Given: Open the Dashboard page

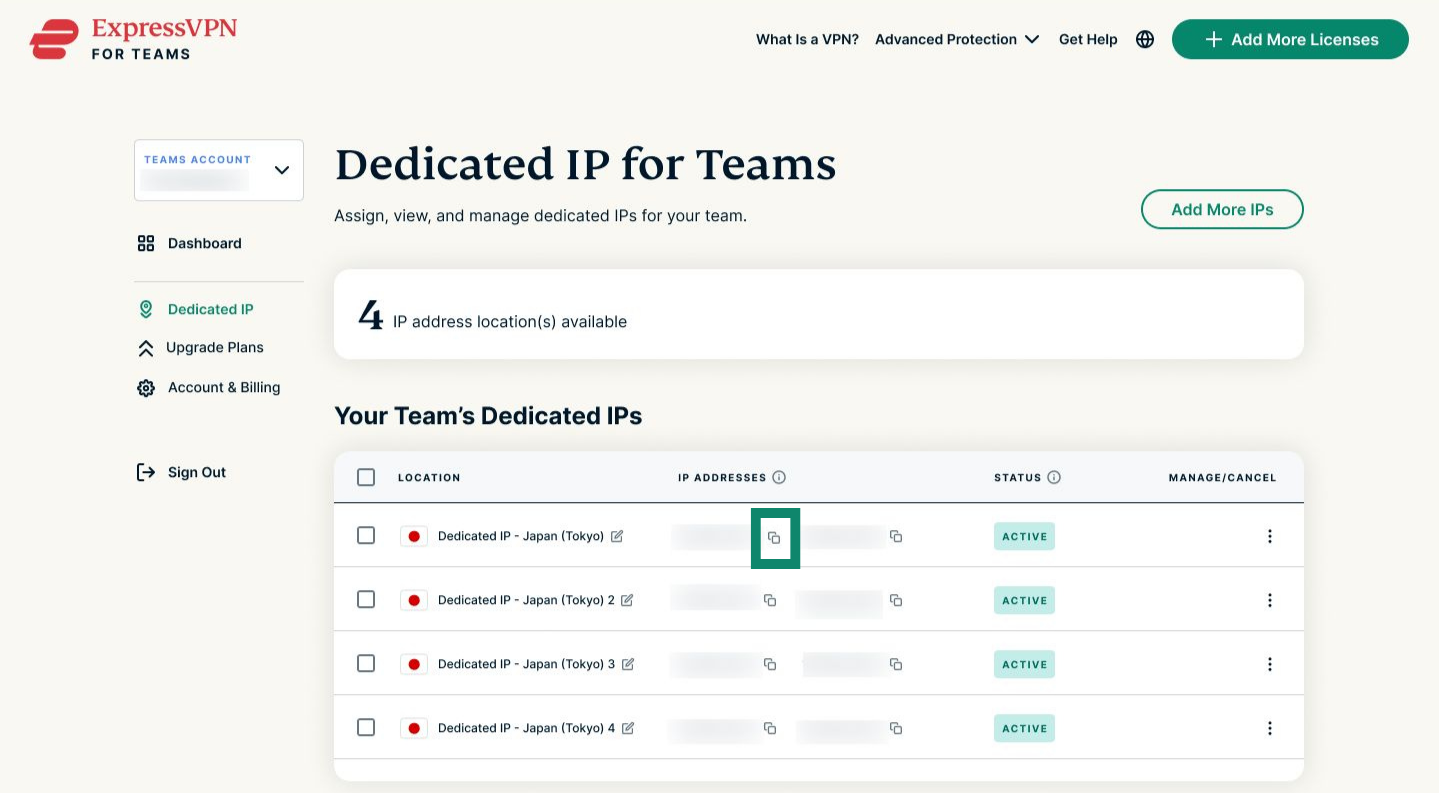Looking at the screenshot, I should coord(189,243).
